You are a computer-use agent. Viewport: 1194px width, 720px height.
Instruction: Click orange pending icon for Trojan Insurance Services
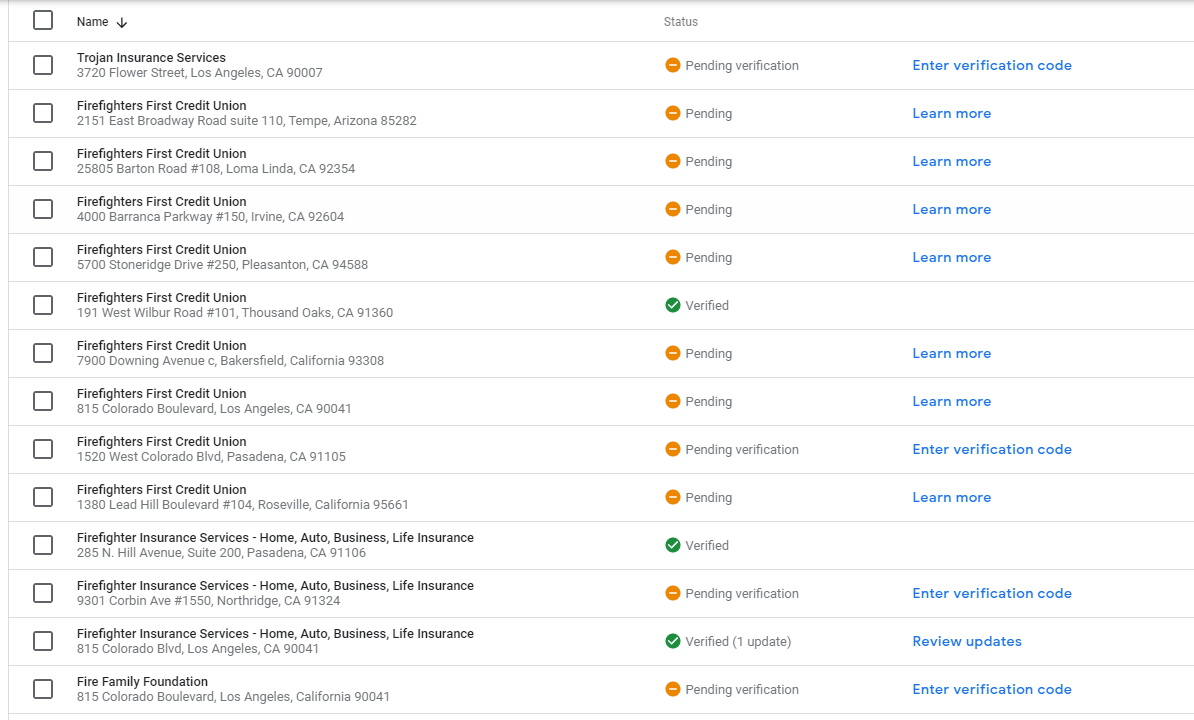click(672, 65)
